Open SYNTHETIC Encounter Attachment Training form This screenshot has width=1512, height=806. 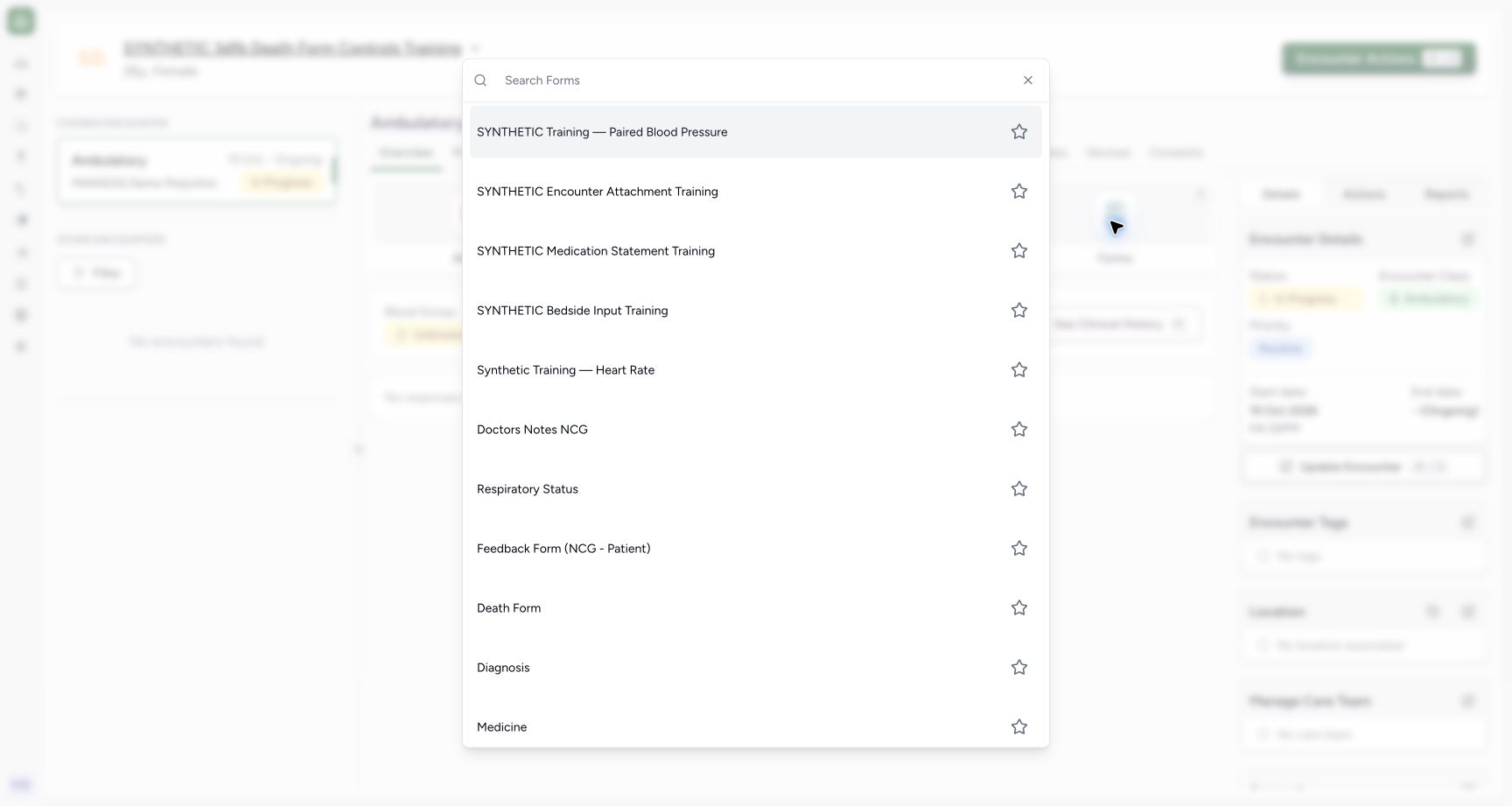click(x=756, y=192)
